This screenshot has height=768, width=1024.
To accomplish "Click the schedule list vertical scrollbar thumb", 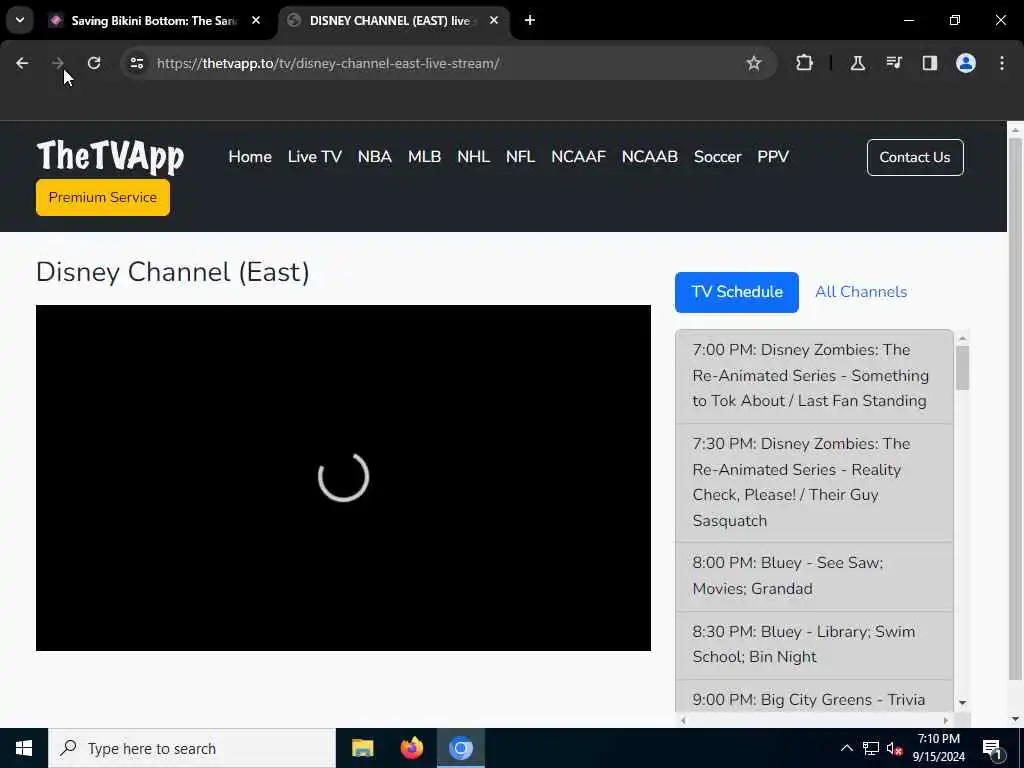I will pos(962,368).
